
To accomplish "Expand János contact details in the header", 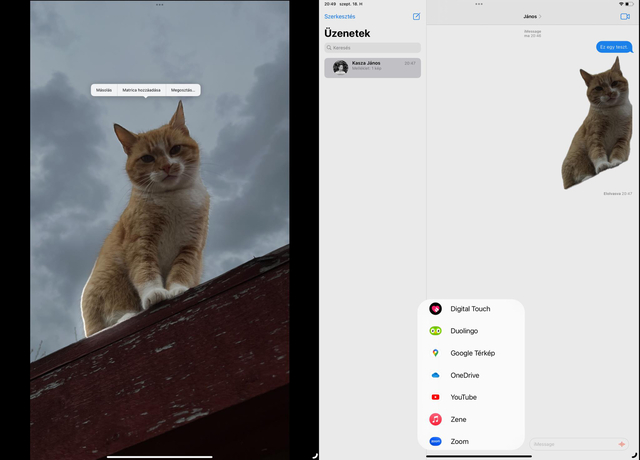I will click(532, 17).
